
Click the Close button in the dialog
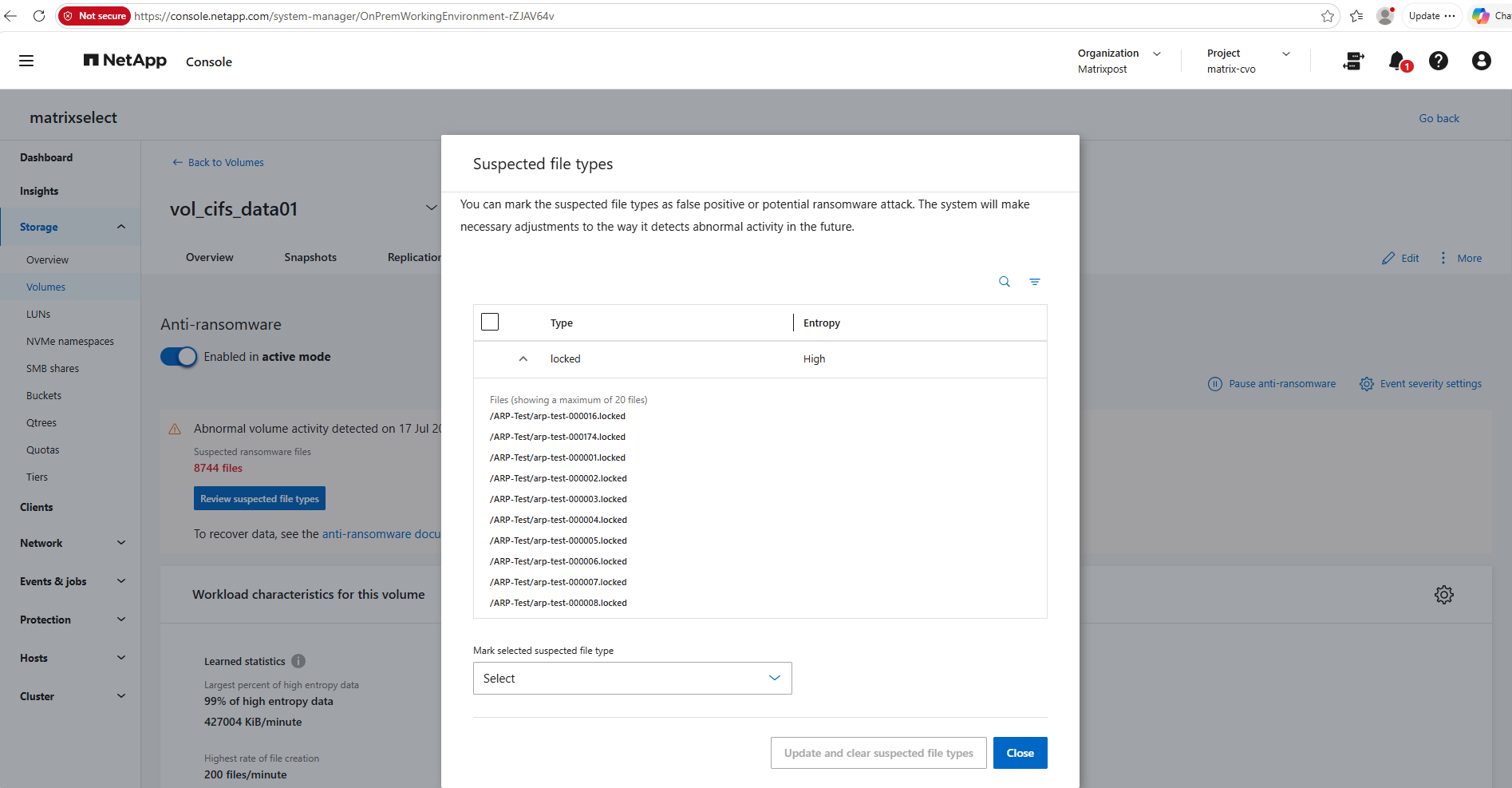click(1021, 753)
